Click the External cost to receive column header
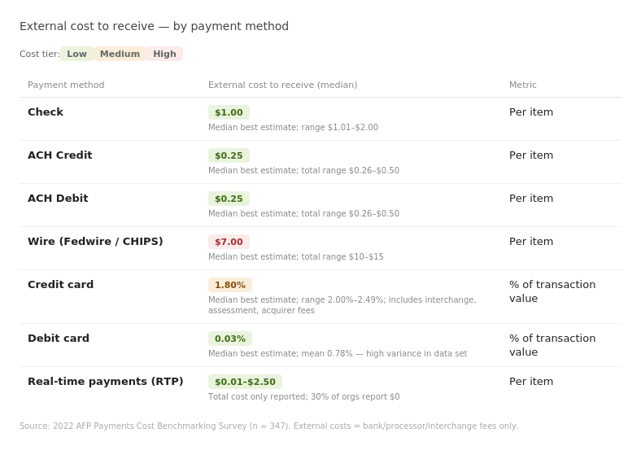Viewport: 641px width, 459px height. 282,85
